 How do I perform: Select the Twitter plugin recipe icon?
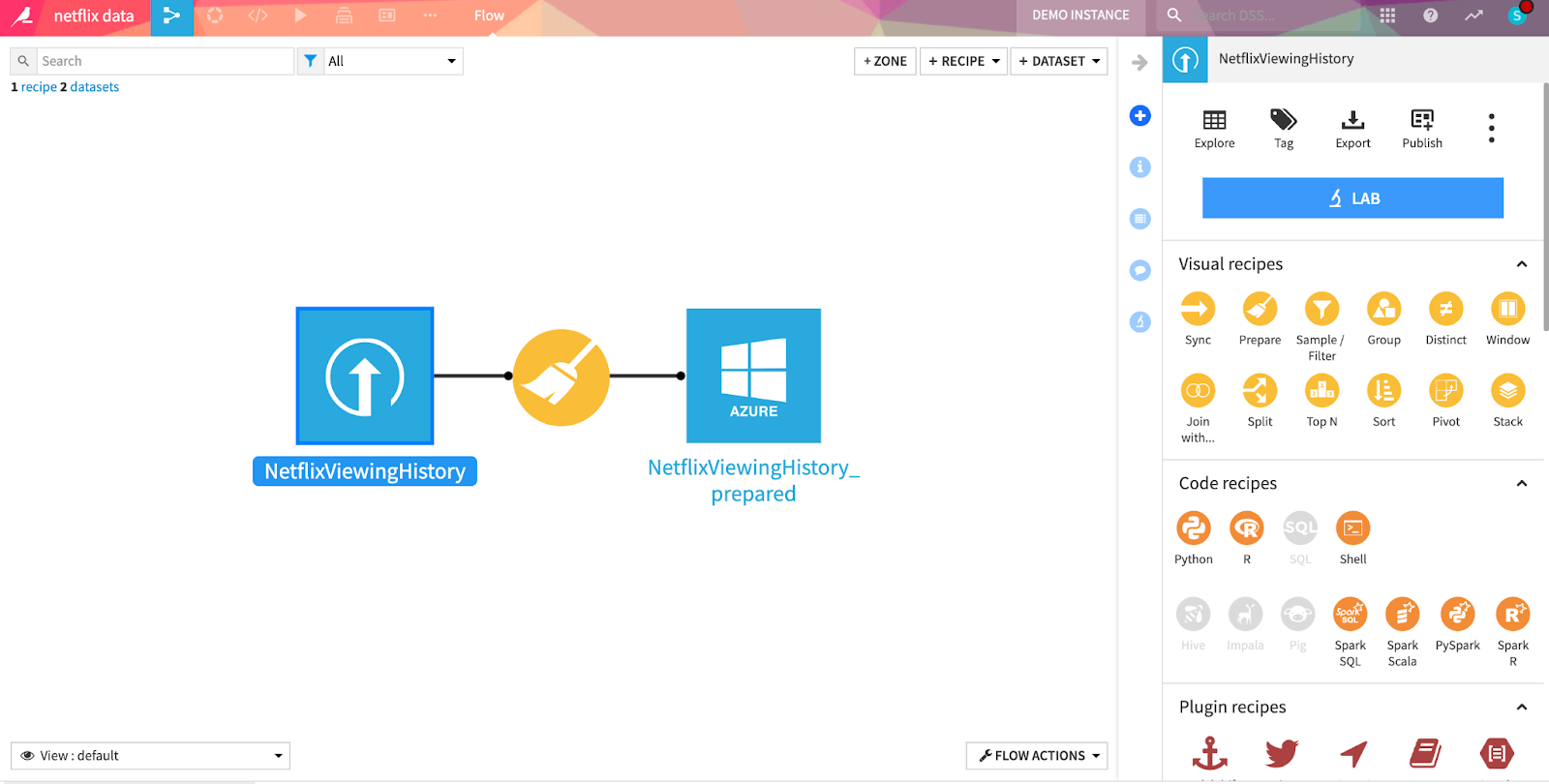1282,753
